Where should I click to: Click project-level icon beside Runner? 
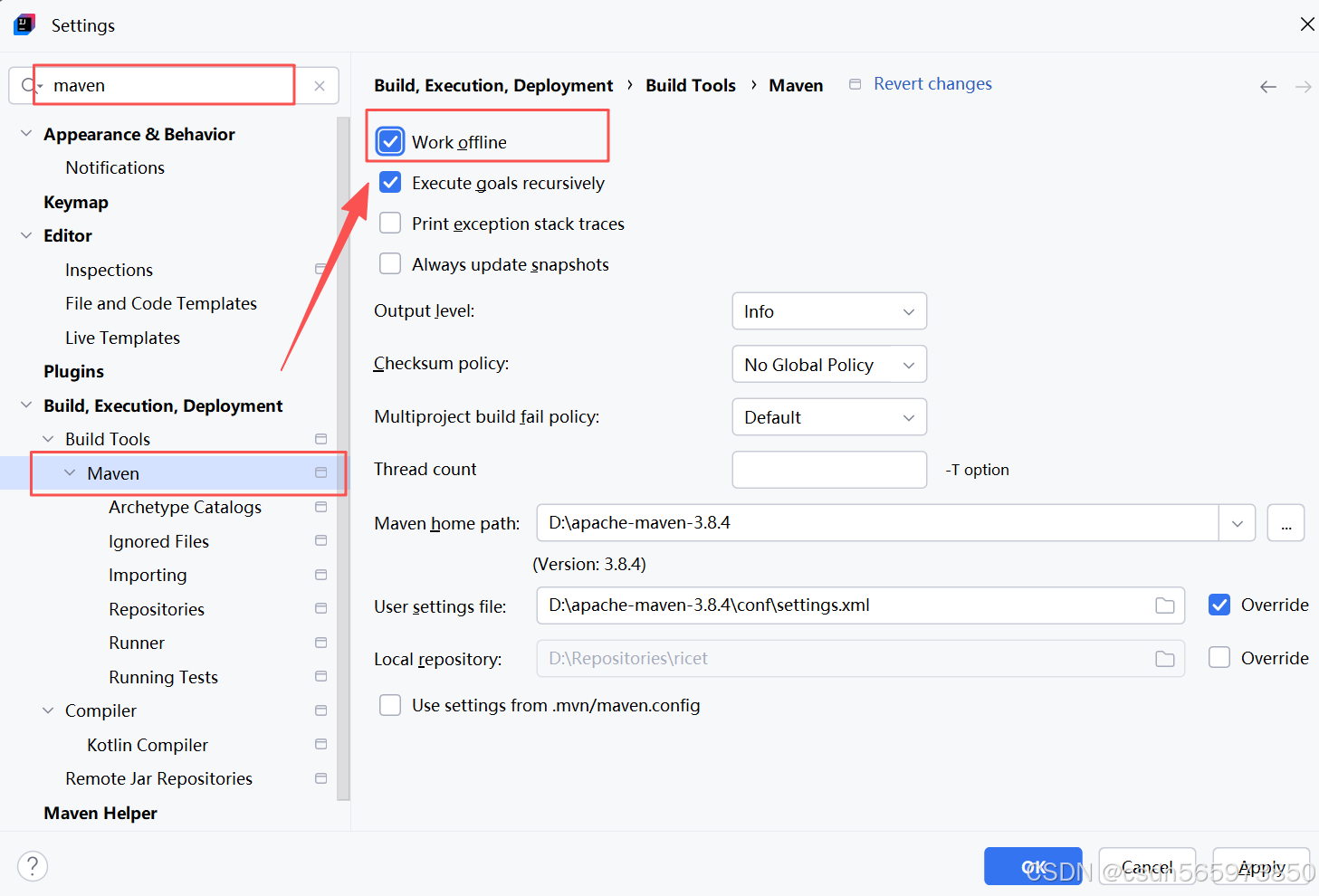pos(320,643)
